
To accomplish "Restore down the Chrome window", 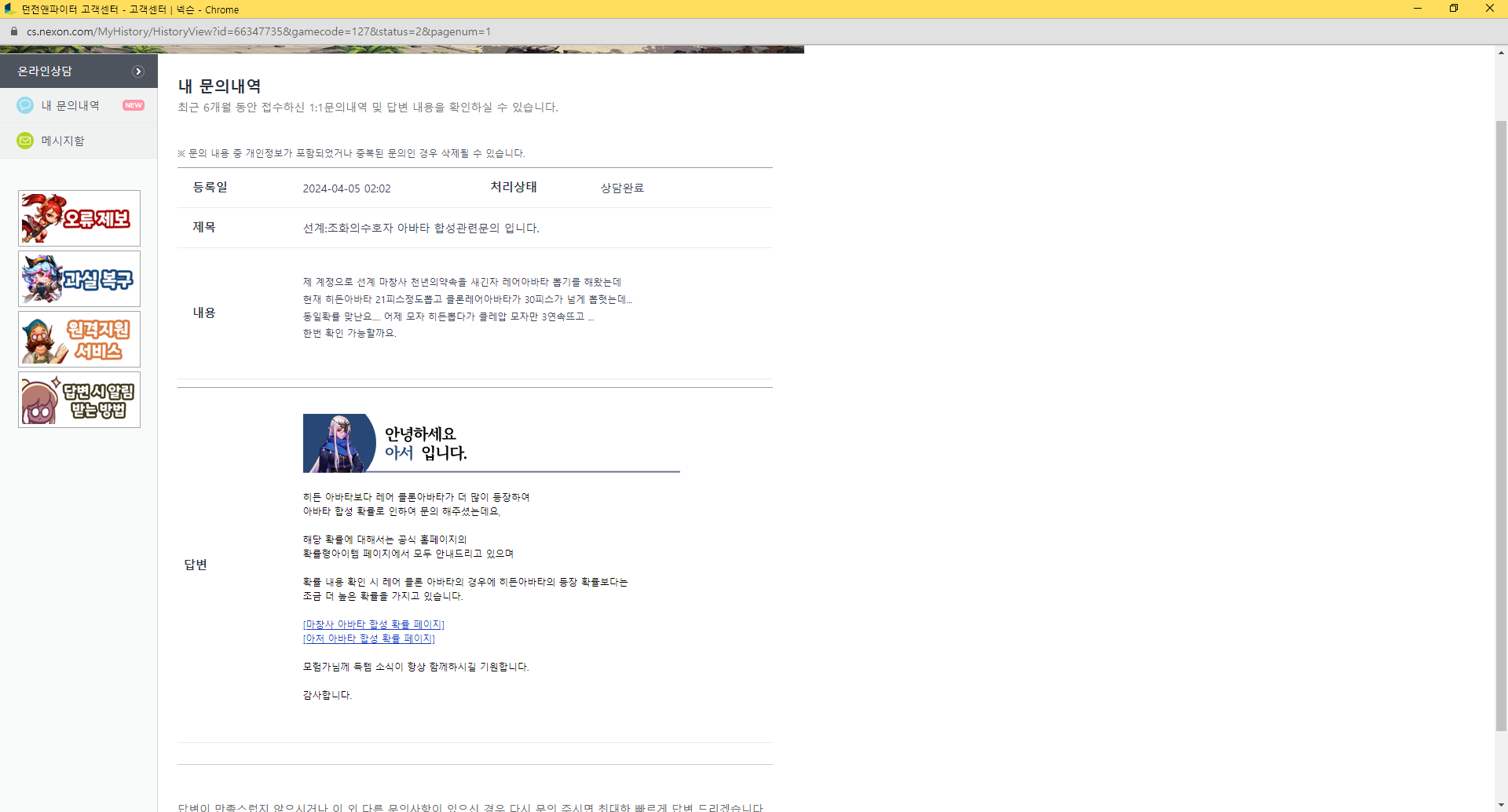I will click(1453, 9).
